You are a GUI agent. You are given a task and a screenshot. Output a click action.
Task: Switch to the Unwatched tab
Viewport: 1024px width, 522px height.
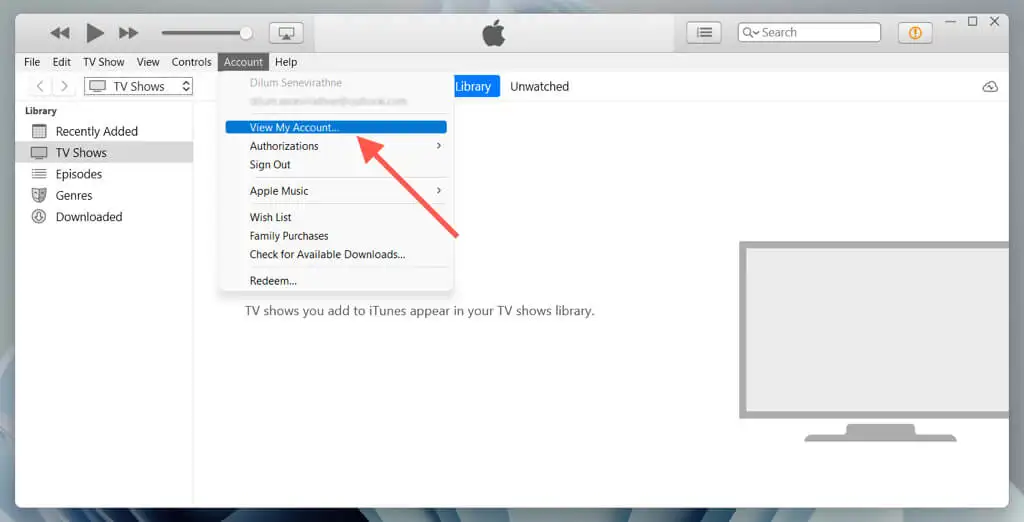tap(539, 86)
